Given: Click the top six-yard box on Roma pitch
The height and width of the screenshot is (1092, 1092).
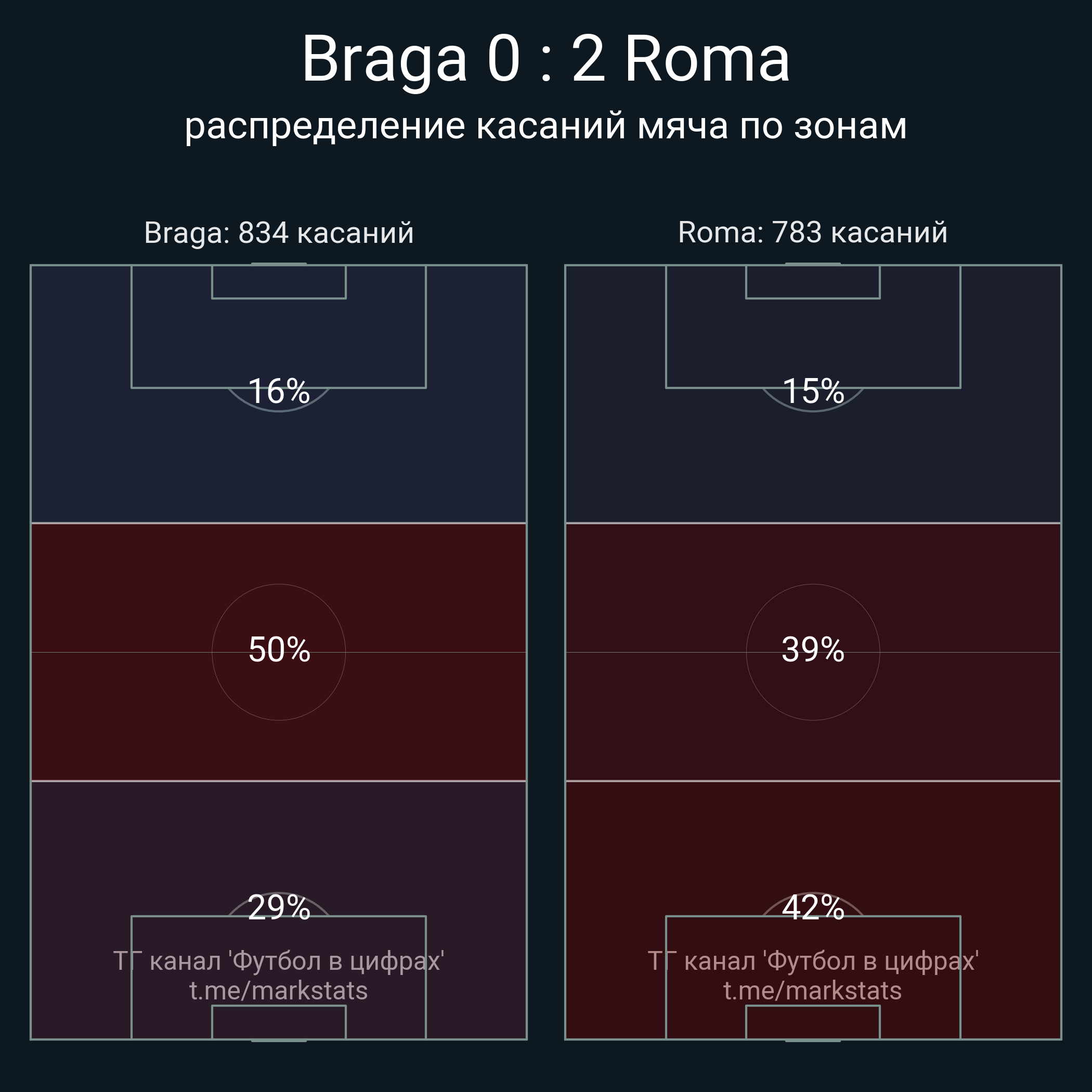Looking at the screenshot, I should 813,282.
